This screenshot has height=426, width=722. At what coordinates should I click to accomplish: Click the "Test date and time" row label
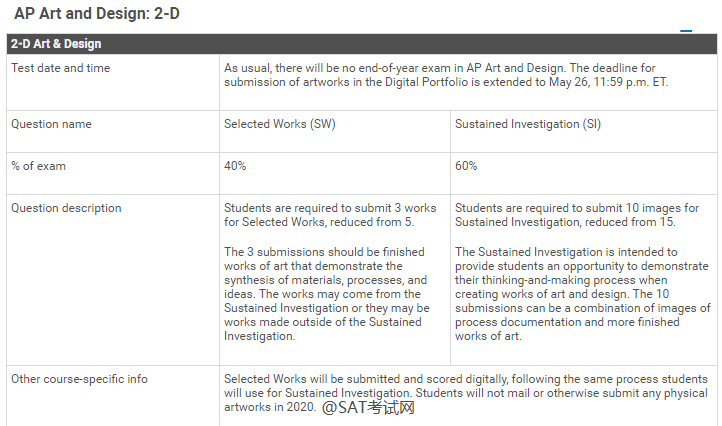(x=61, y=68)
